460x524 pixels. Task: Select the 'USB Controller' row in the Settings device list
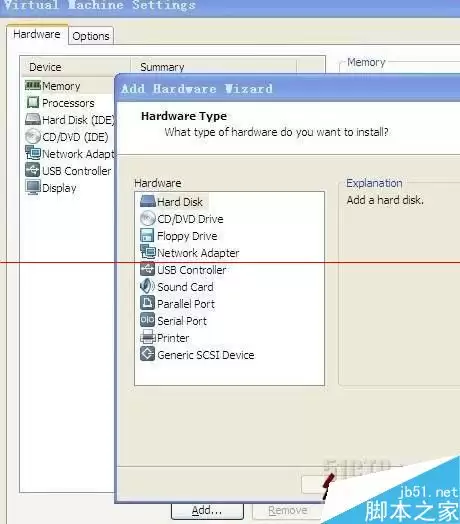[69, 171]
